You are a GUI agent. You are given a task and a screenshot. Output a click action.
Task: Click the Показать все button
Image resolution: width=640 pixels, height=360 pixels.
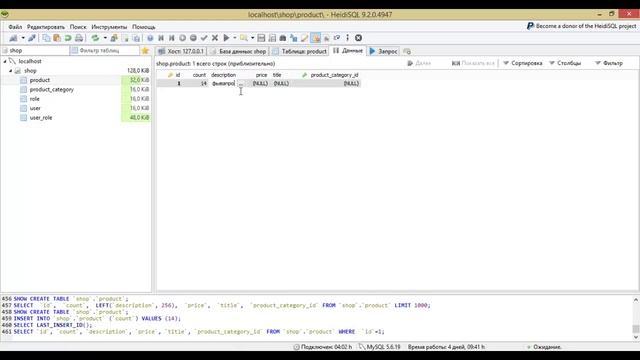[x=473, y=63]
